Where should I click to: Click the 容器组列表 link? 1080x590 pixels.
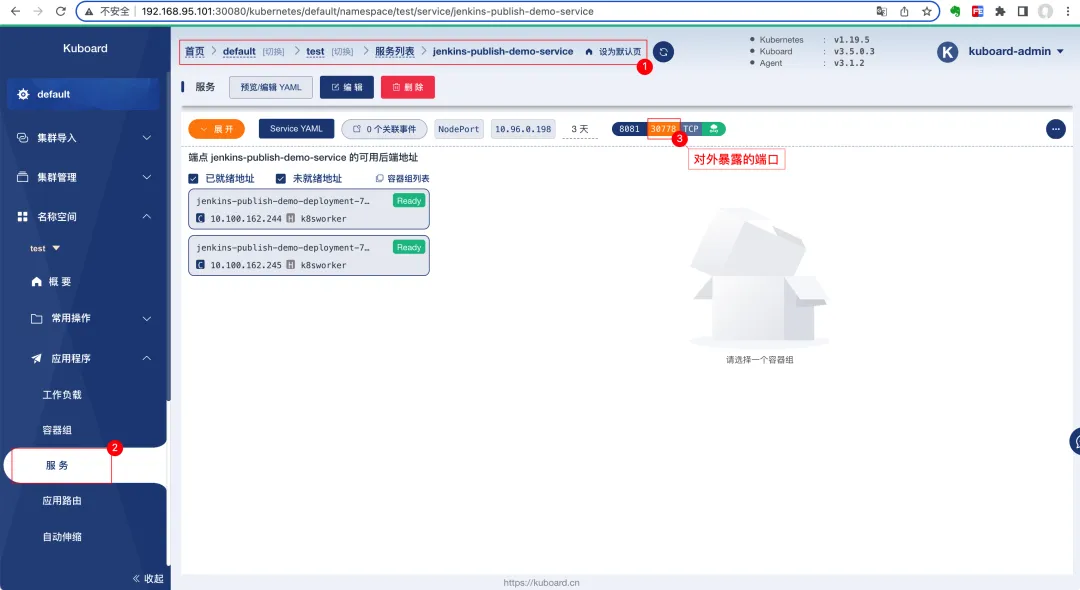click(x=408, y=178)
